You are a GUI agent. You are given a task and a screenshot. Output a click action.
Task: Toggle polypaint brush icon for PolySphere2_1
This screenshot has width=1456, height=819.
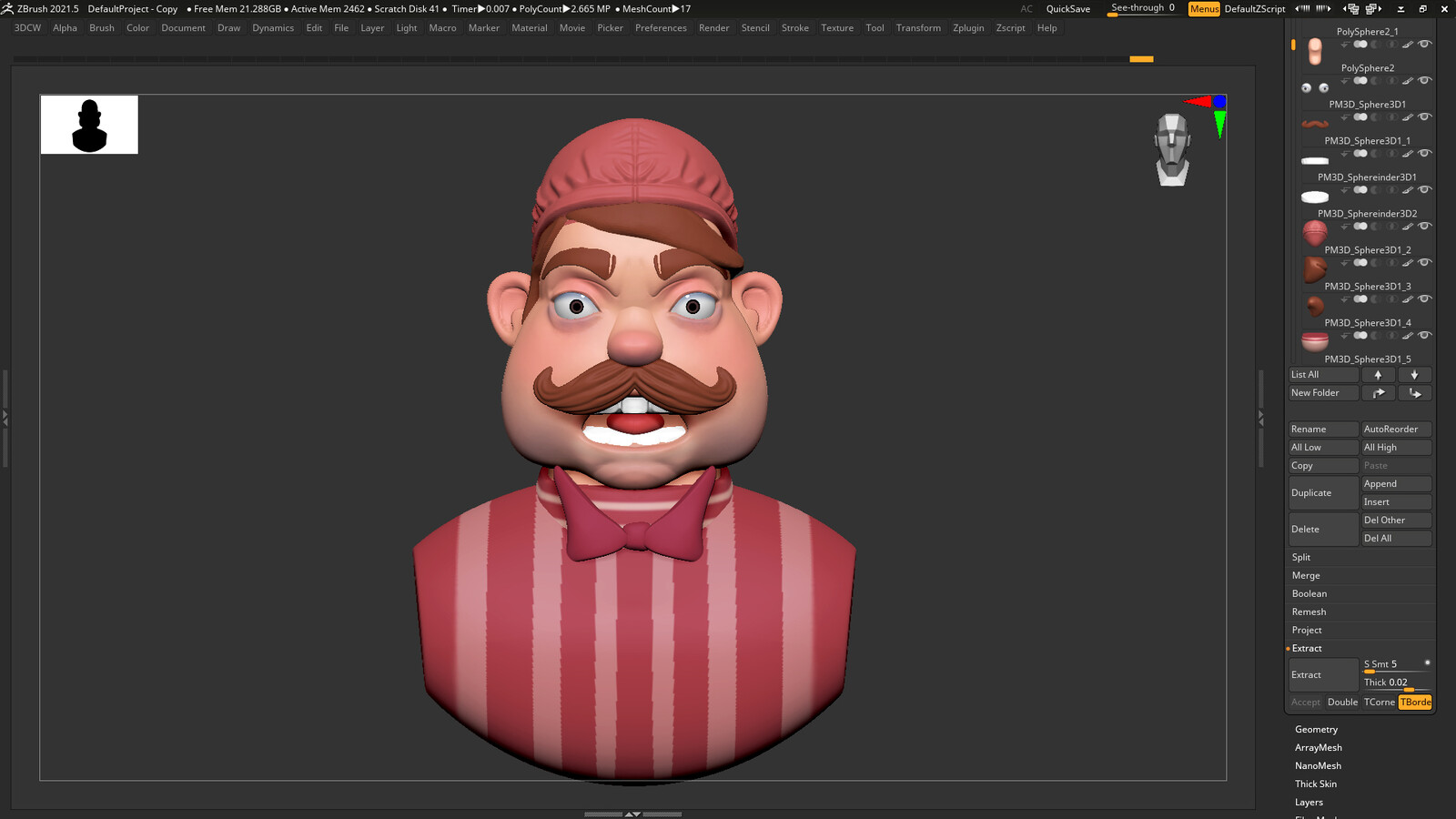[x=1408, y=44]
